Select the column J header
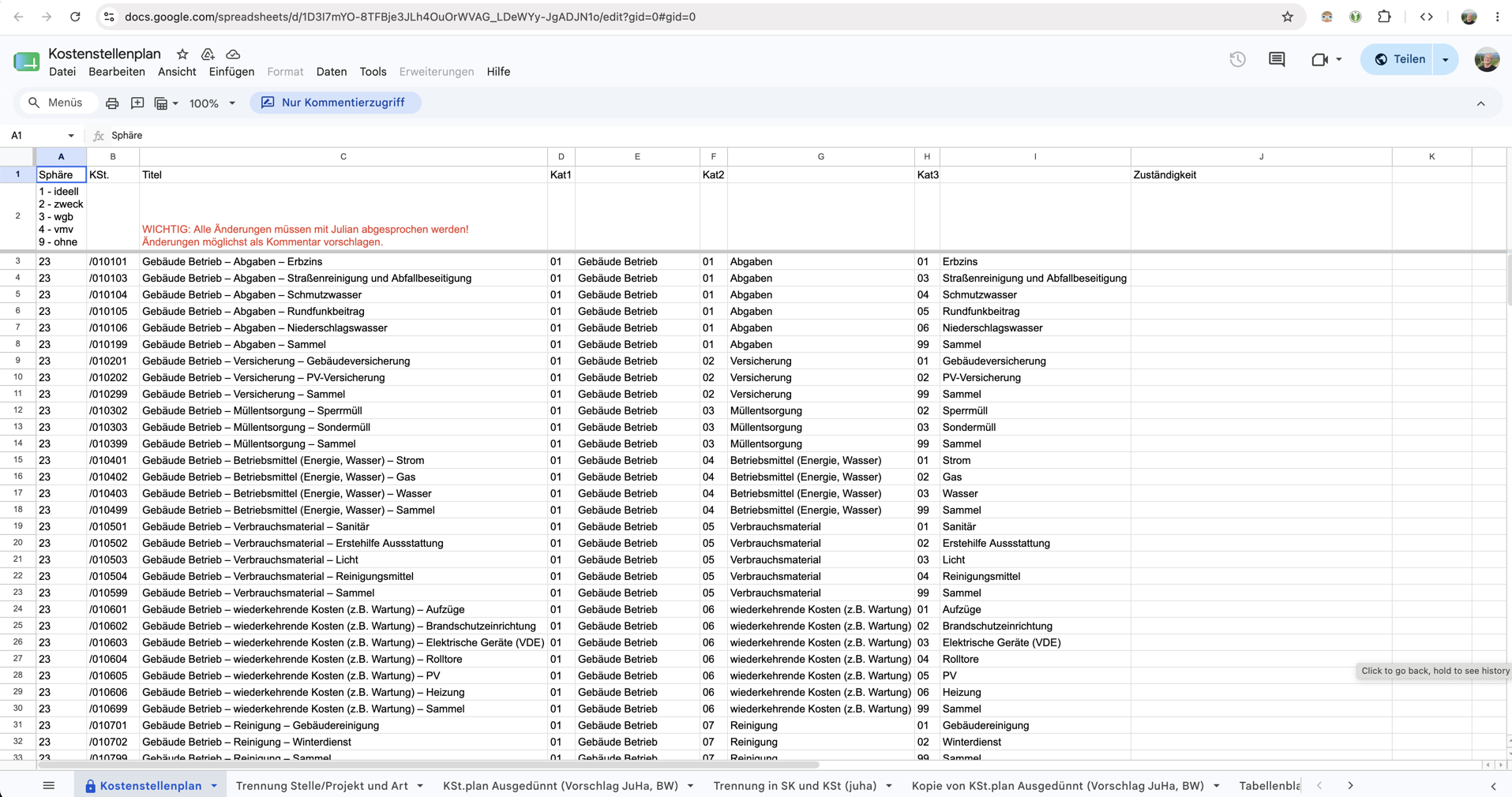 click(x=1261, y=156)
